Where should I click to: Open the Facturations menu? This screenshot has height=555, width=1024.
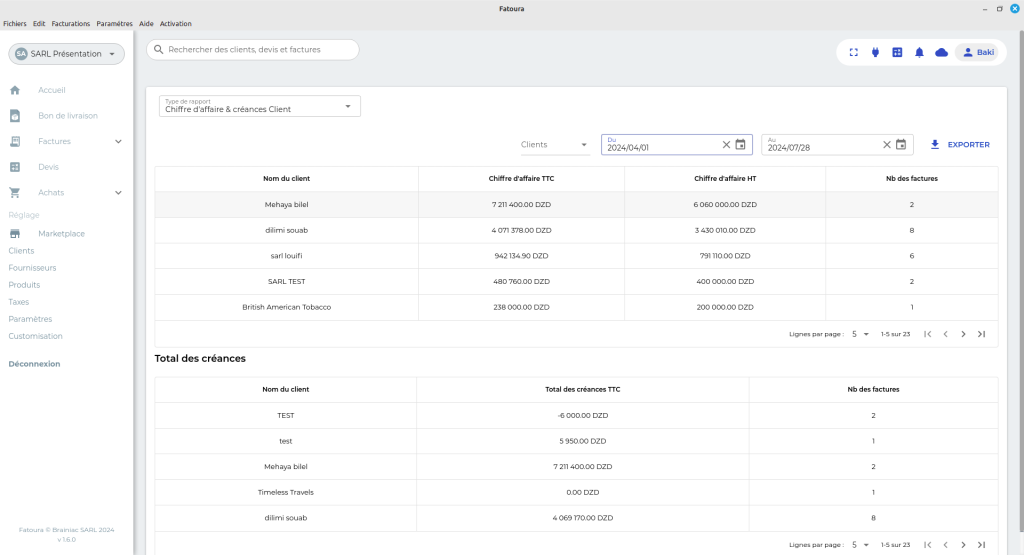click(x=71, y=23)
